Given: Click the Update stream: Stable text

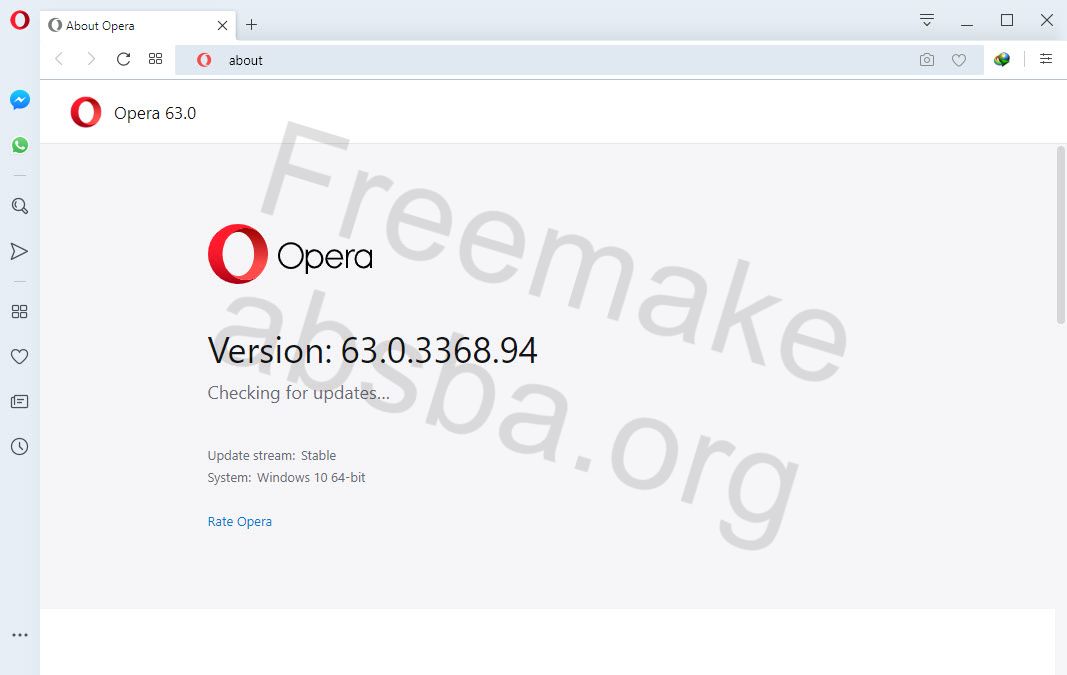Looking at the screenshot, I should pos(272,455).
